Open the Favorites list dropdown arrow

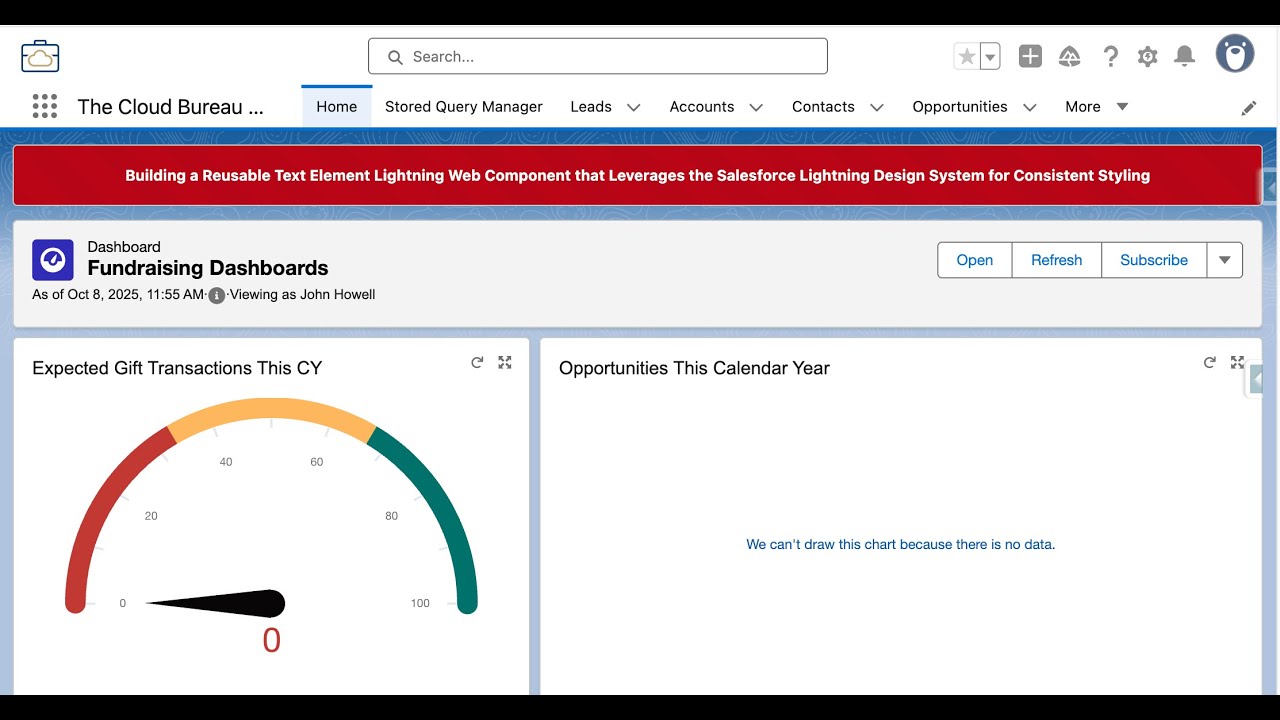(x=990, y=57)
